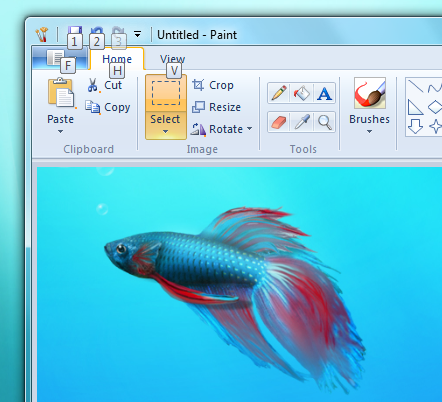Choose the four-point star shape

pyautogui.click(x=435, y=126)
